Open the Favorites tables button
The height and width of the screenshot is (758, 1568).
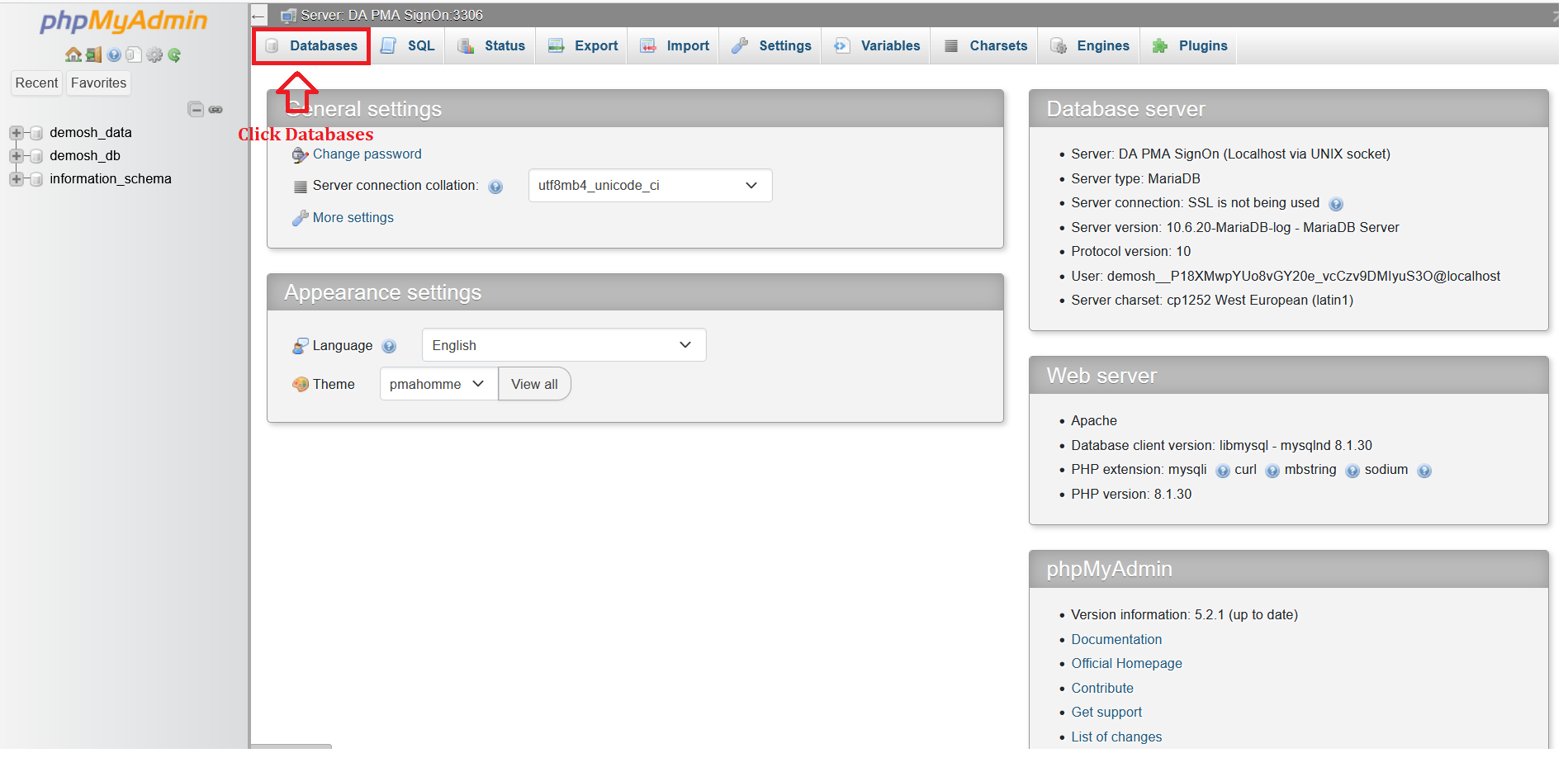point(98,83)
